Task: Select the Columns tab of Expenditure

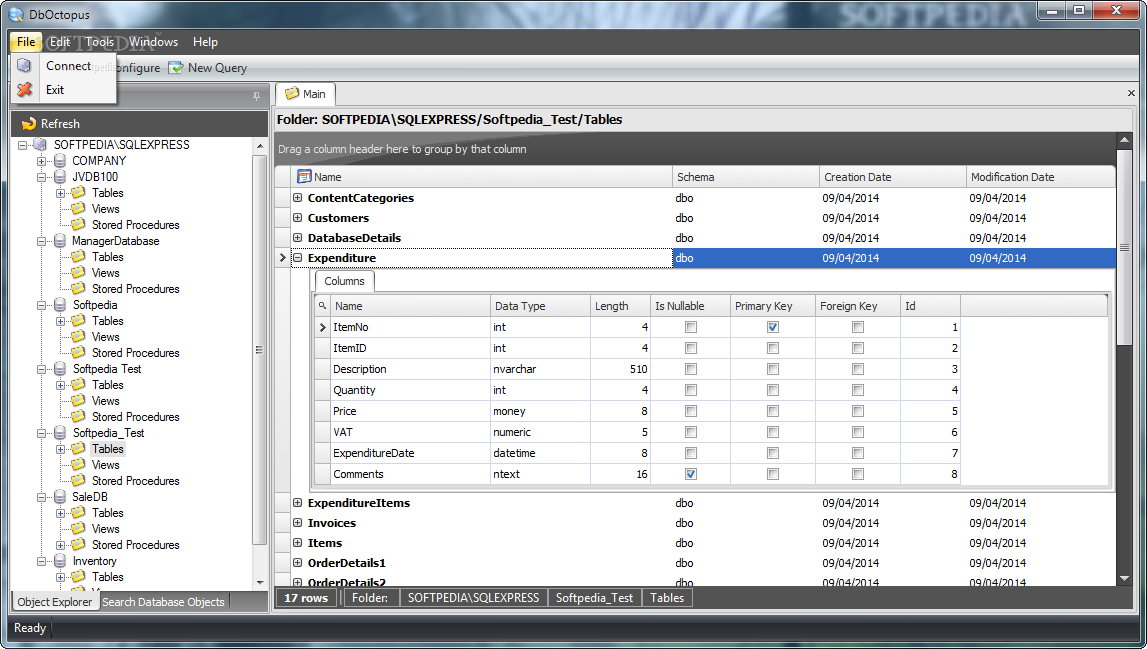Action: pyautogui.click(x=345, y=281)
